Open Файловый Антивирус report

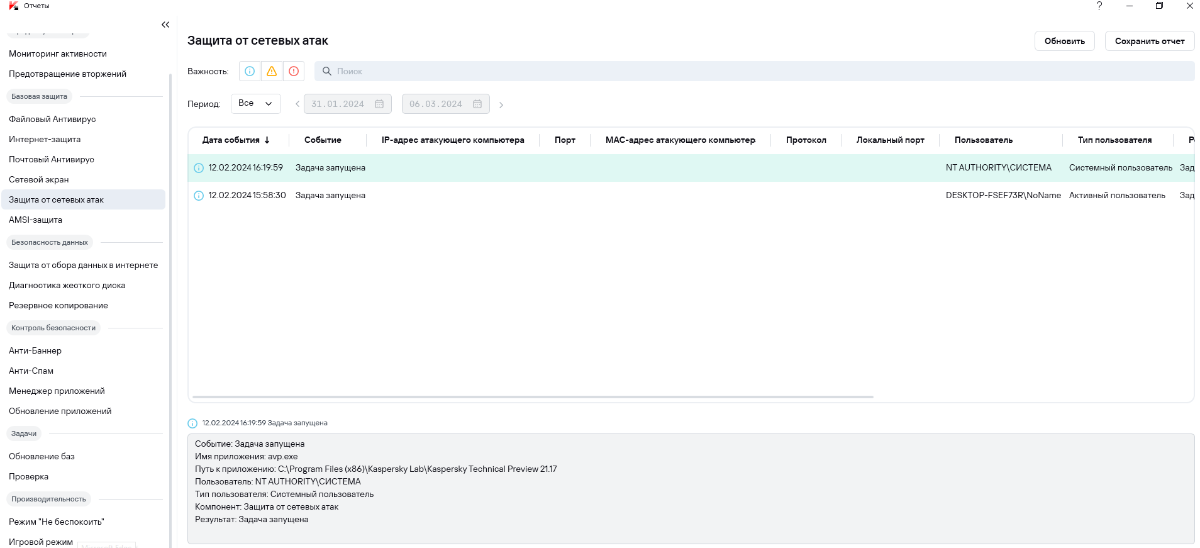tap(52, 119)
